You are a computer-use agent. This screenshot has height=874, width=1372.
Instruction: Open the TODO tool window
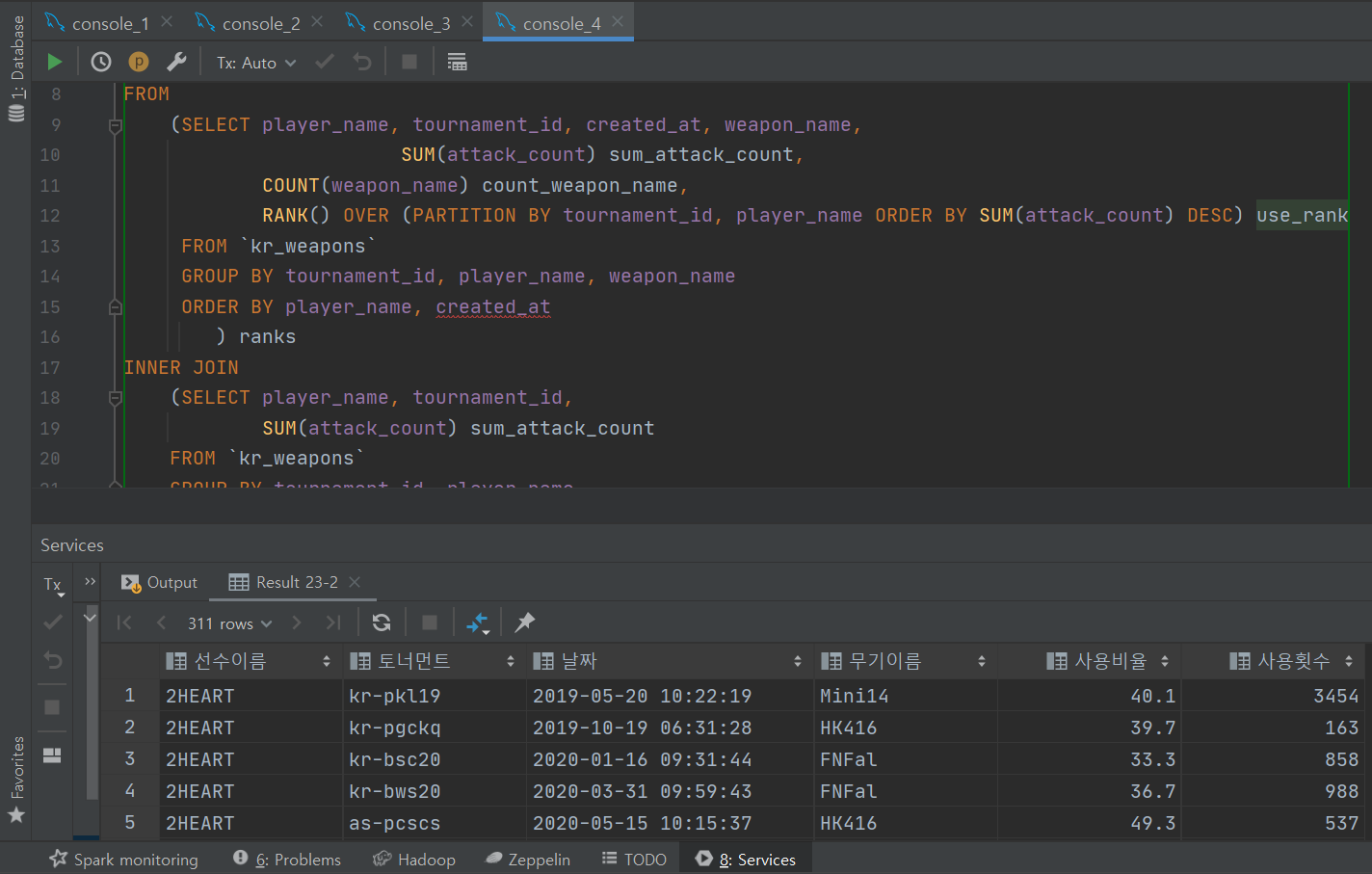pyautogui.click(x=634, y=860)
